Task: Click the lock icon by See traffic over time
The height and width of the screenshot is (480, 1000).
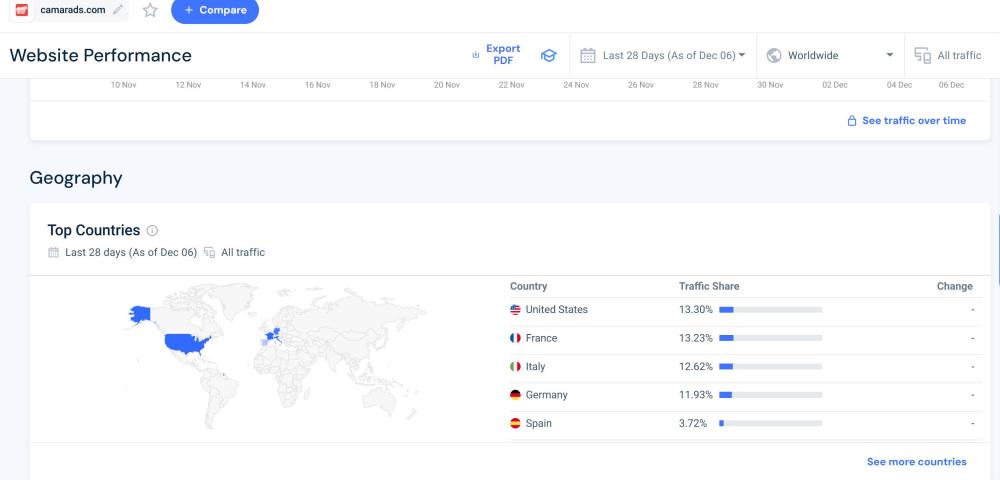Action: pyautogui.click(x=852, y=121)
